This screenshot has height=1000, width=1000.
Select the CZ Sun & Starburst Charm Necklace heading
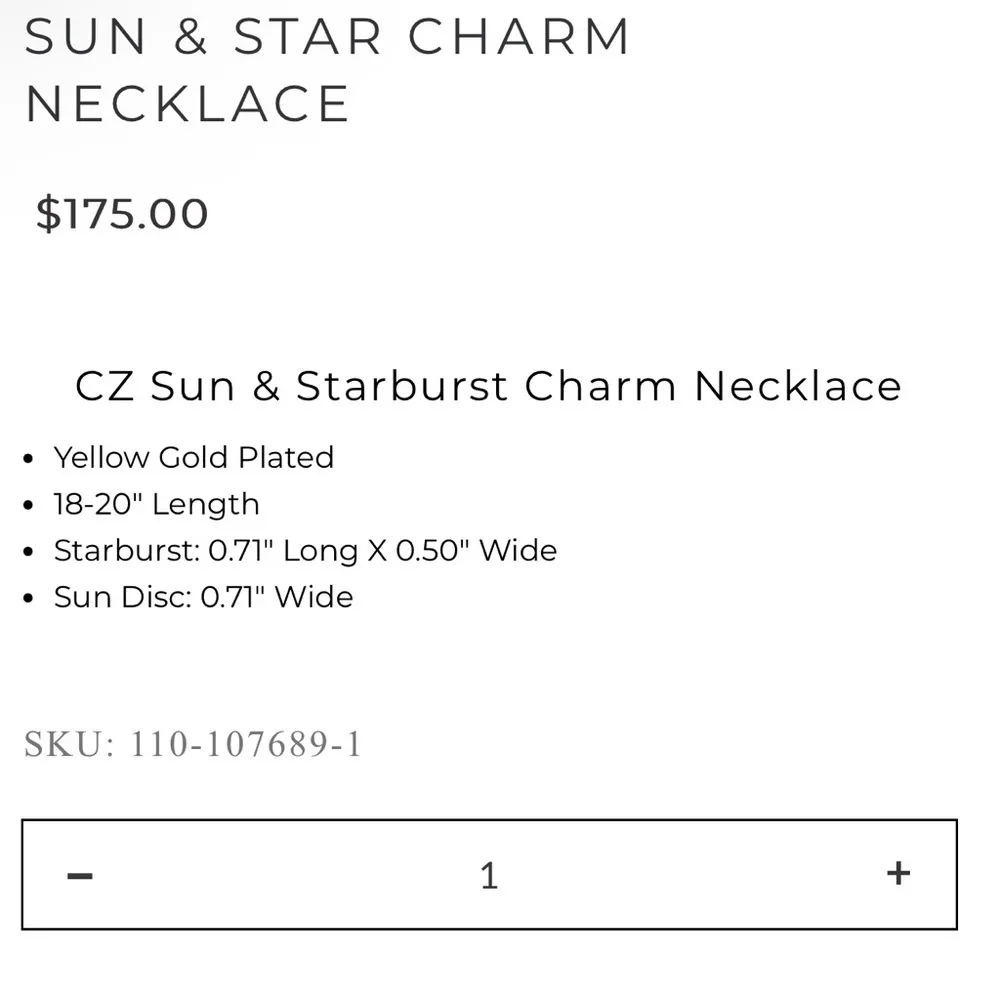click(x=488, y=386)
